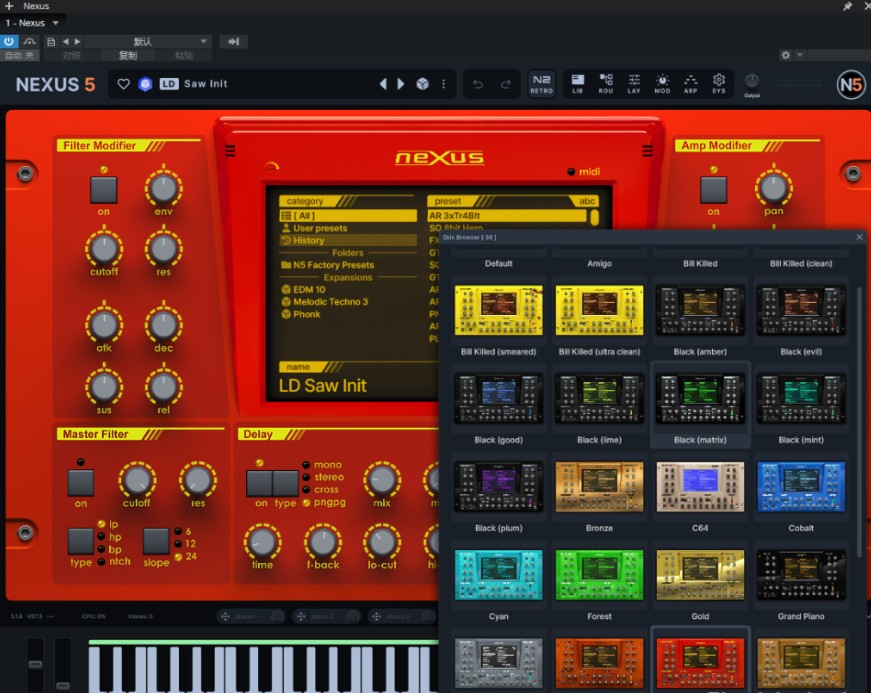The image size is (871, 693).
Task: Choose the Cobalt skin thumbnail
Action: 800,486
